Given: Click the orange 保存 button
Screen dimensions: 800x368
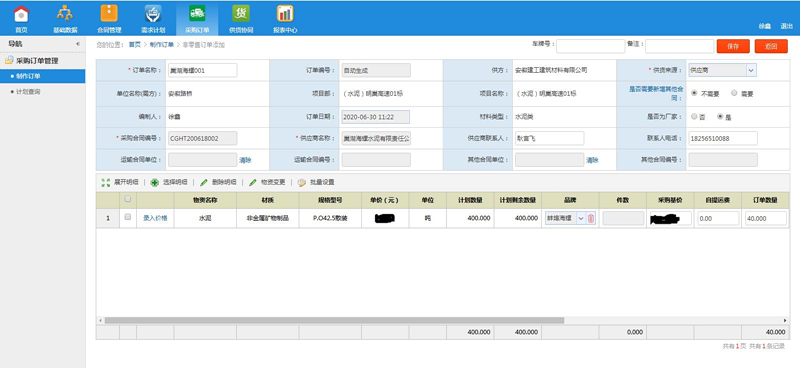Looking at the screenshot, I should point(733,46).
